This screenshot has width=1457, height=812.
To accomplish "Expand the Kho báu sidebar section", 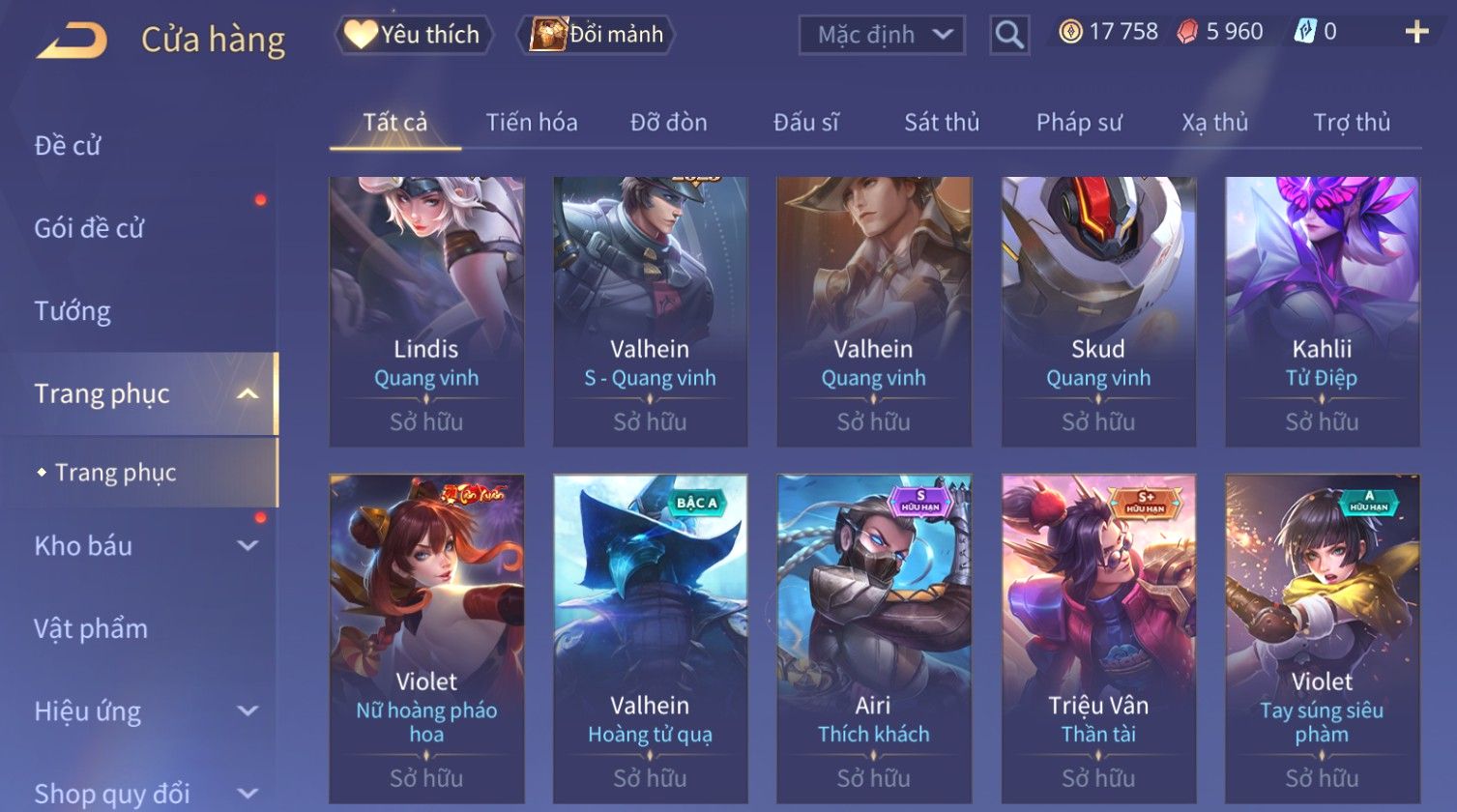I will [248, 546].
